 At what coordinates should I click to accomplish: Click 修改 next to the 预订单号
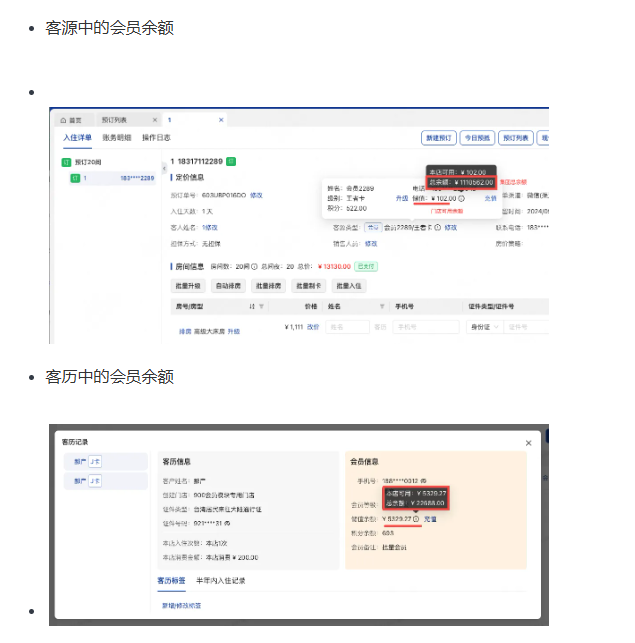coord(256,195)
